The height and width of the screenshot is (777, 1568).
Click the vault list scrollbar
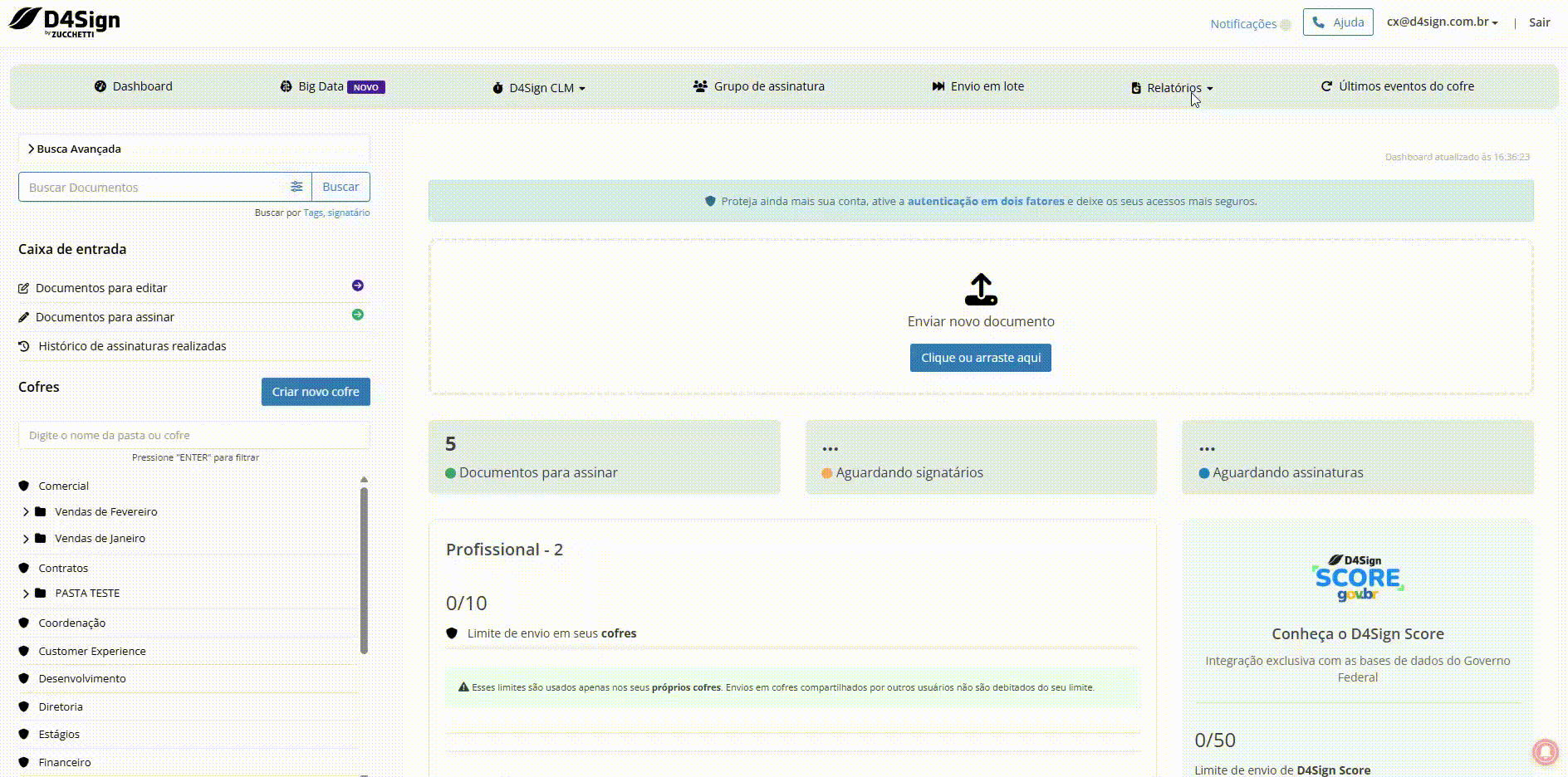click(364, 570)
